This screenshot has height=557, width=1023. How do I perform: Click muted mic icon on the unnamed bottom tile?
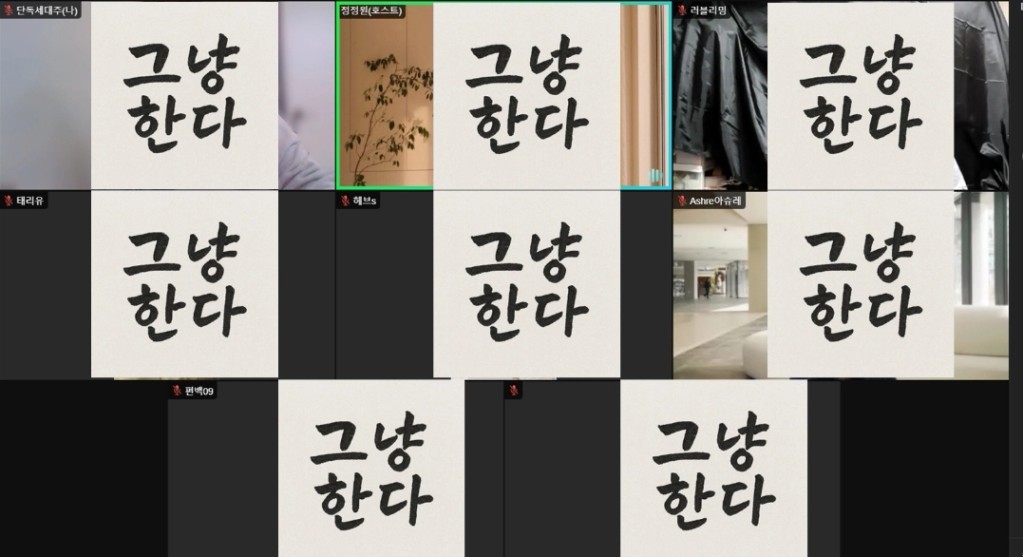(514, 391)
